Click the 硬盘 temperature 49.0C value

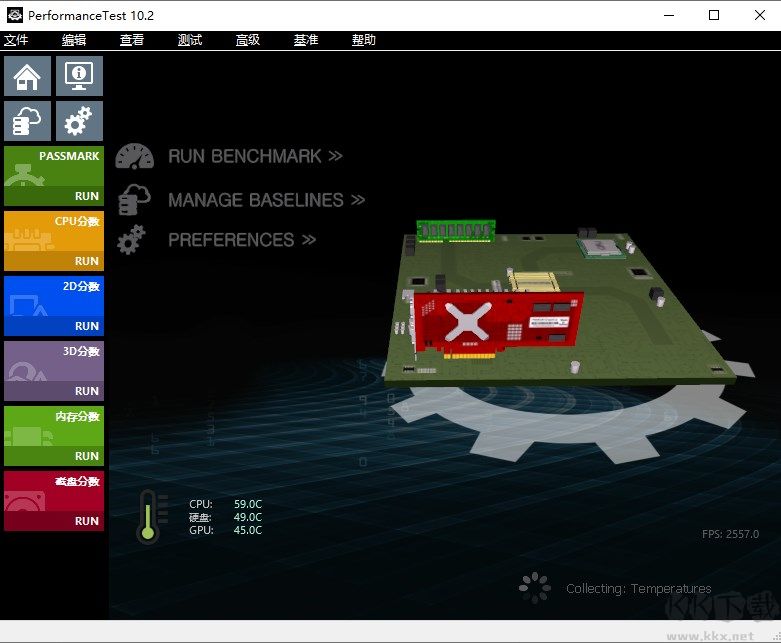pyautogui.click(x=248, y=517)
